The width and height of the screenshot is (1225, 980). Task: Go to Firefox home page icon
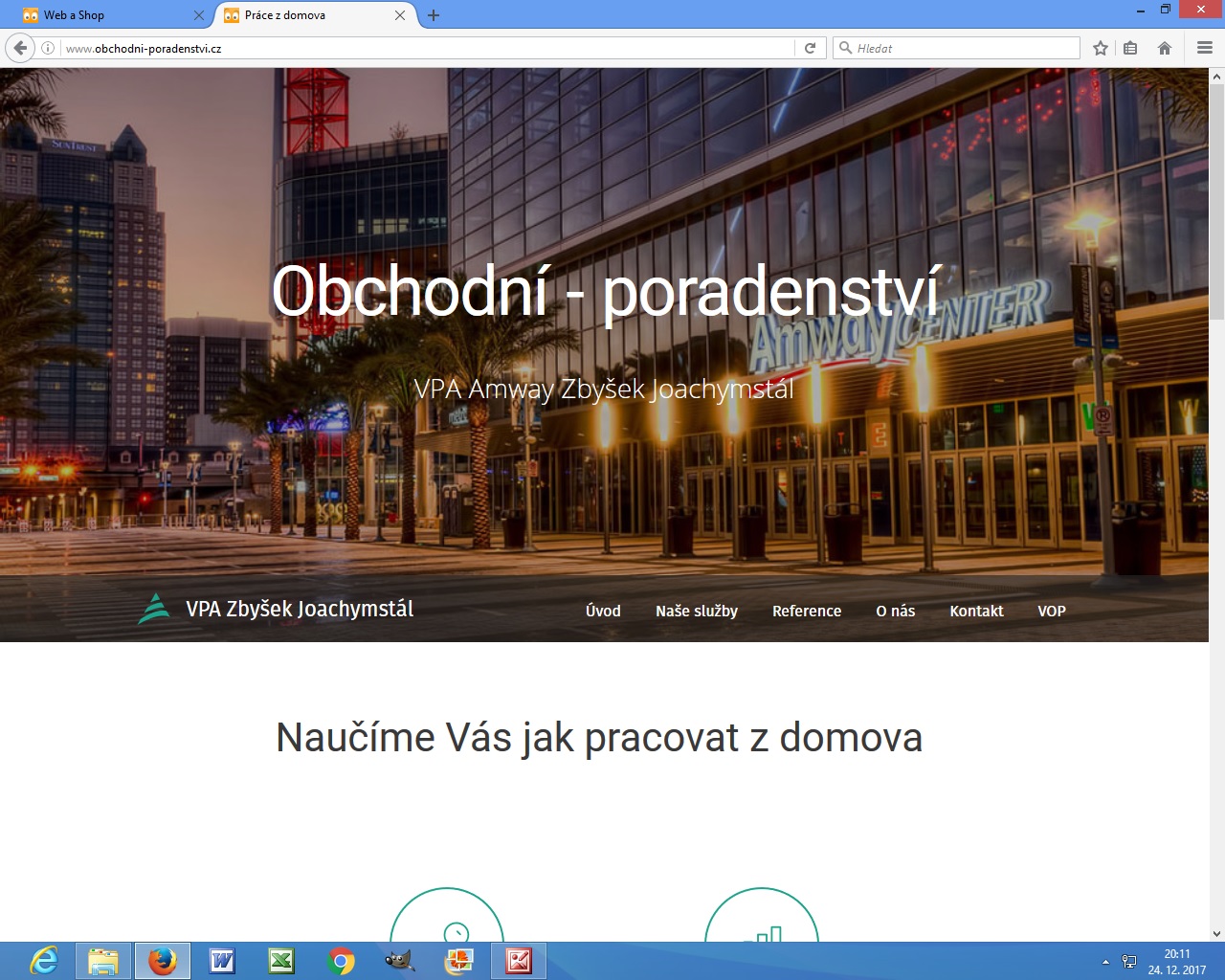click(x=1165, y=48)
